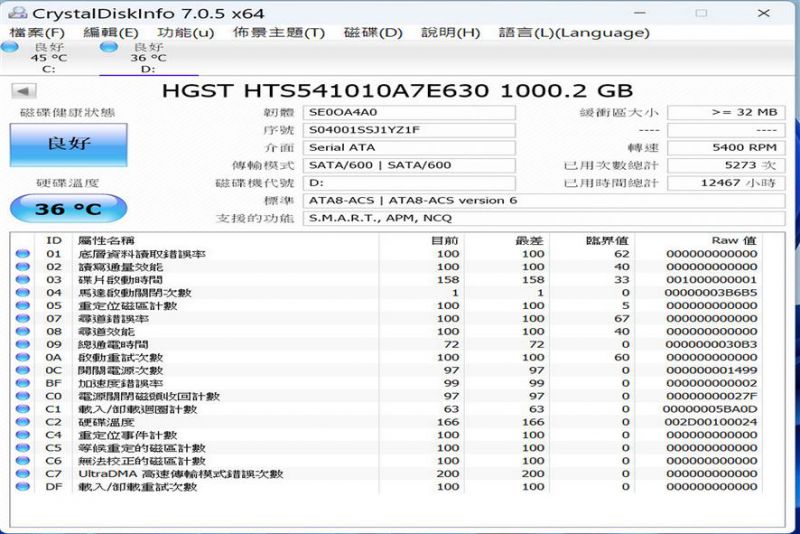The image size is (800, 534).
Task: Open the 檔案(F) menu
Action: (37, 33)
